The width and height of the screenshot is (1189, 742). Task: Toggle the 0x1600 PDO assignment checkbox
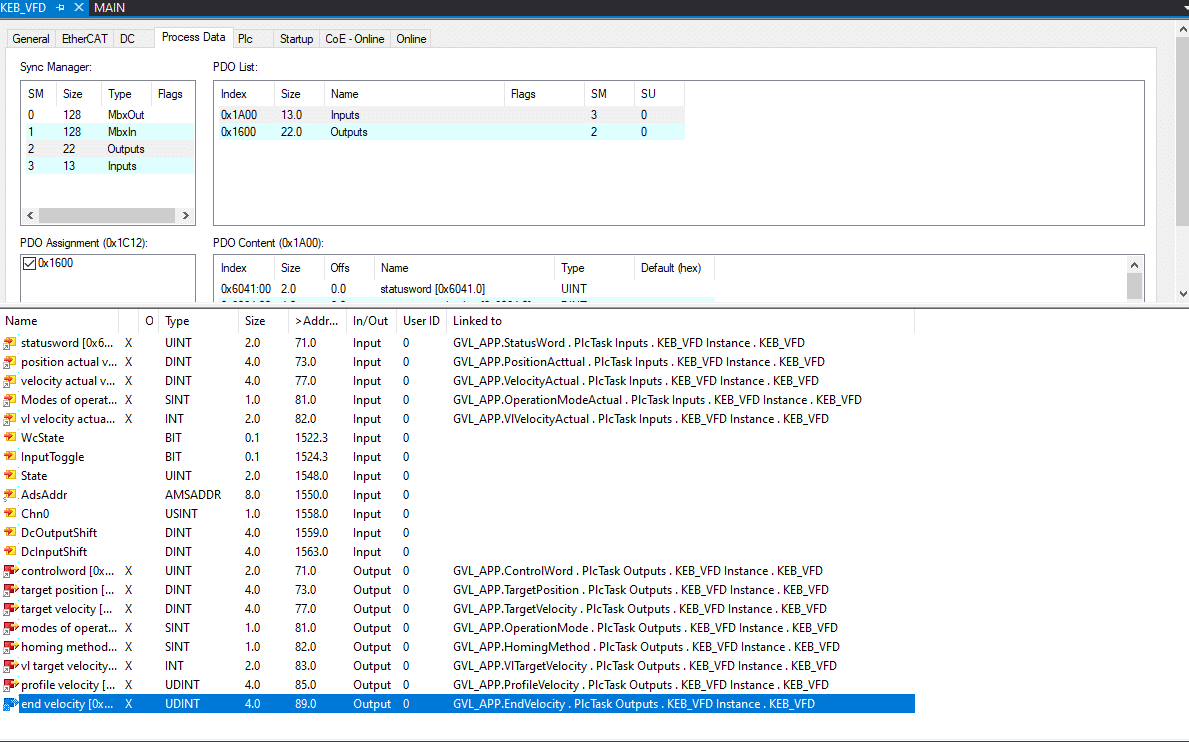point(30,264)
